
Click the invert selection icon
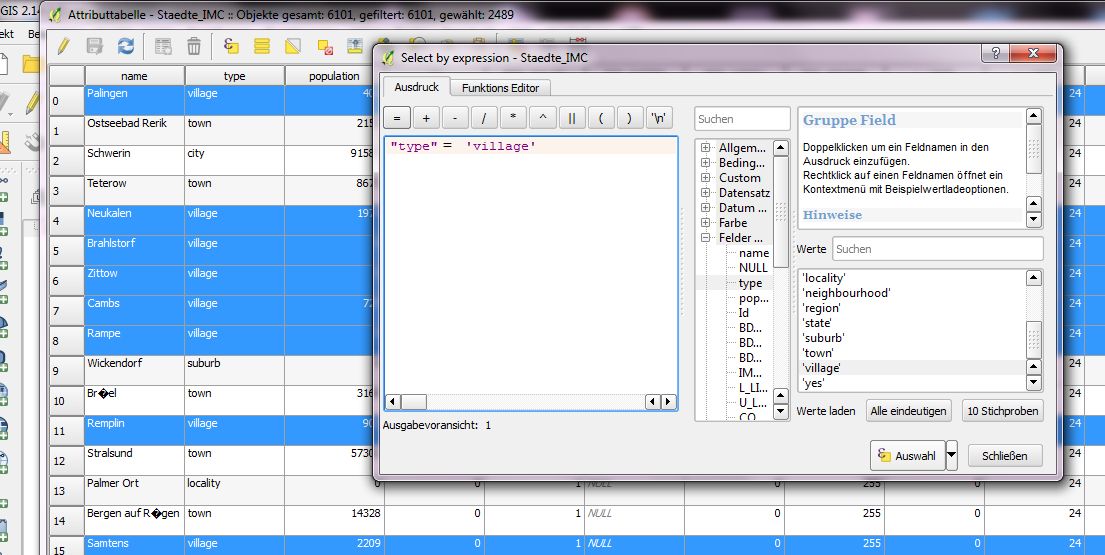click(293, 46)
